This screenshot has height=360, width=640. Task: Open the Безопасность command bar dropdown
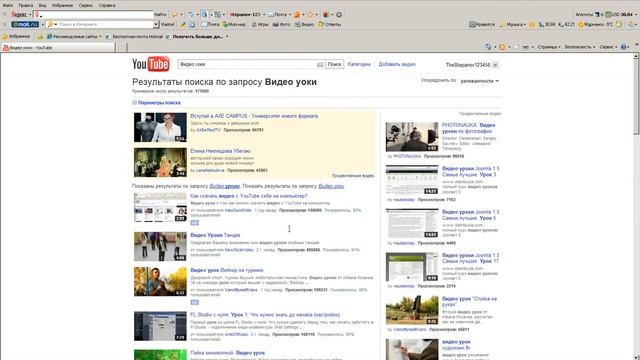[x=580, y=47]
